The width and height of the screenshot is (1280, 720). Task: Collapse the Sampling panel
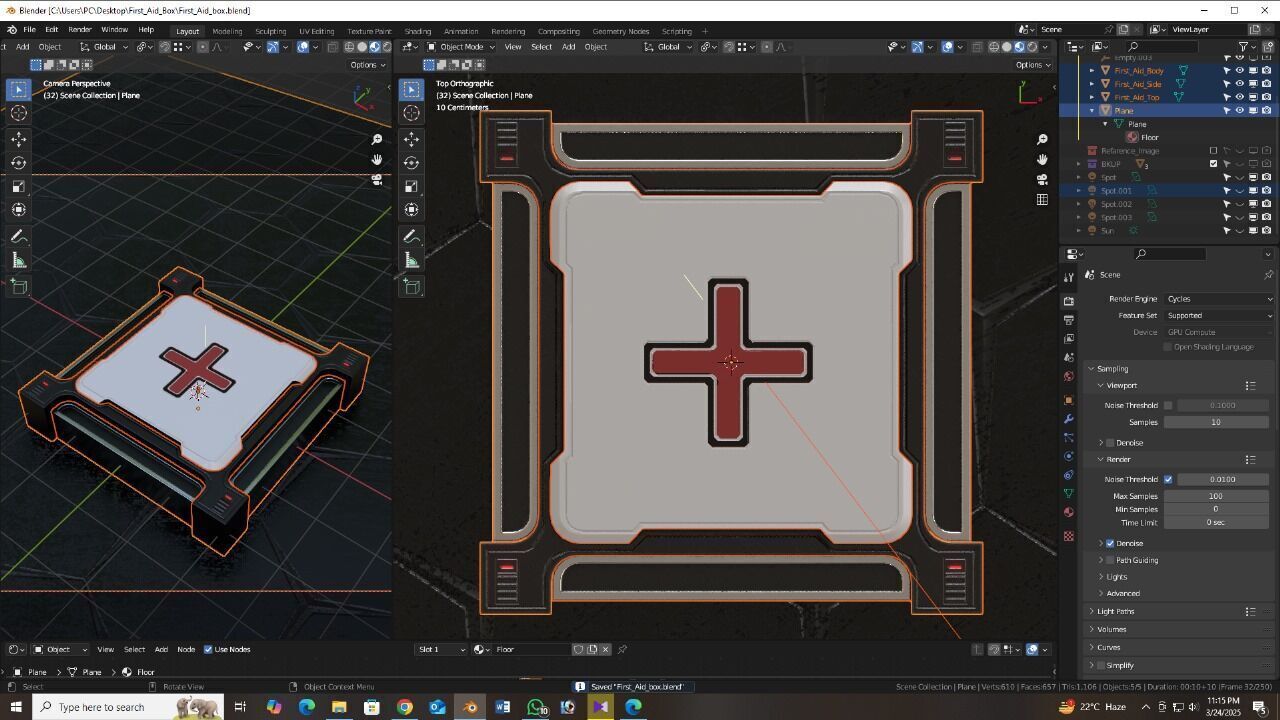(x=1111, y=368)
